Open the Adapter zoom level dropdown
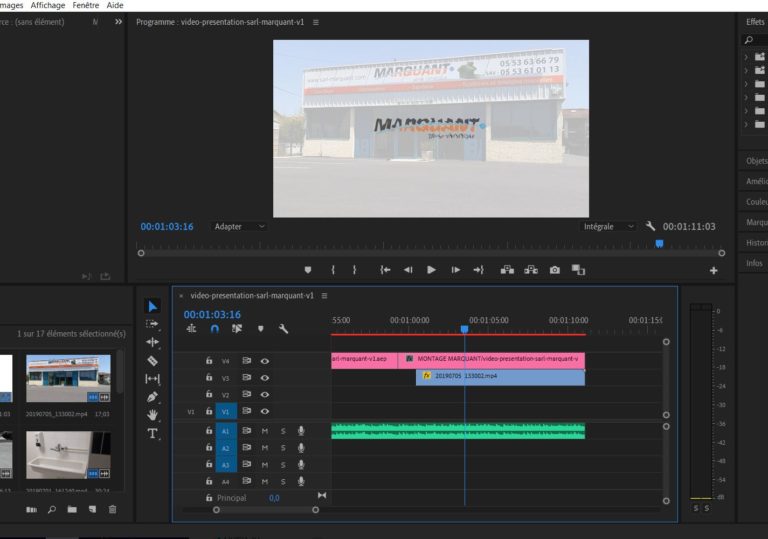The width and height of the screenshot is (768, 539). (240, 227)
